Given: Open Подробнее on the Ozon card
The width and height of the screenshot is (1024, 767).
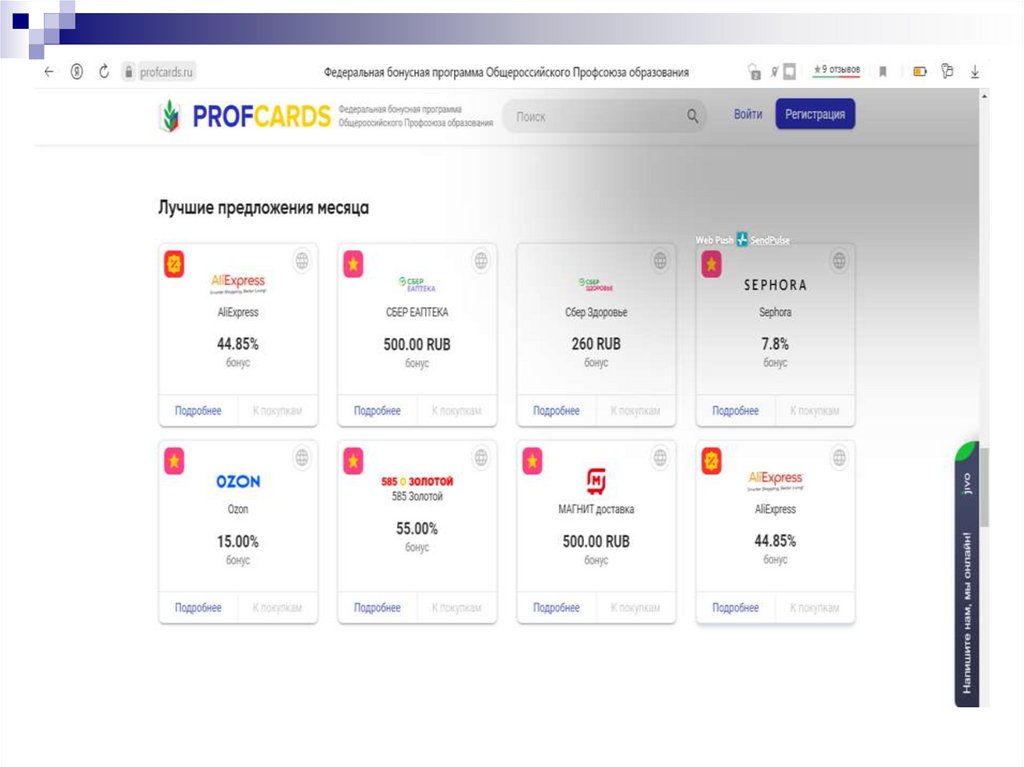Looking at the screenshot, I should point(198,608).
